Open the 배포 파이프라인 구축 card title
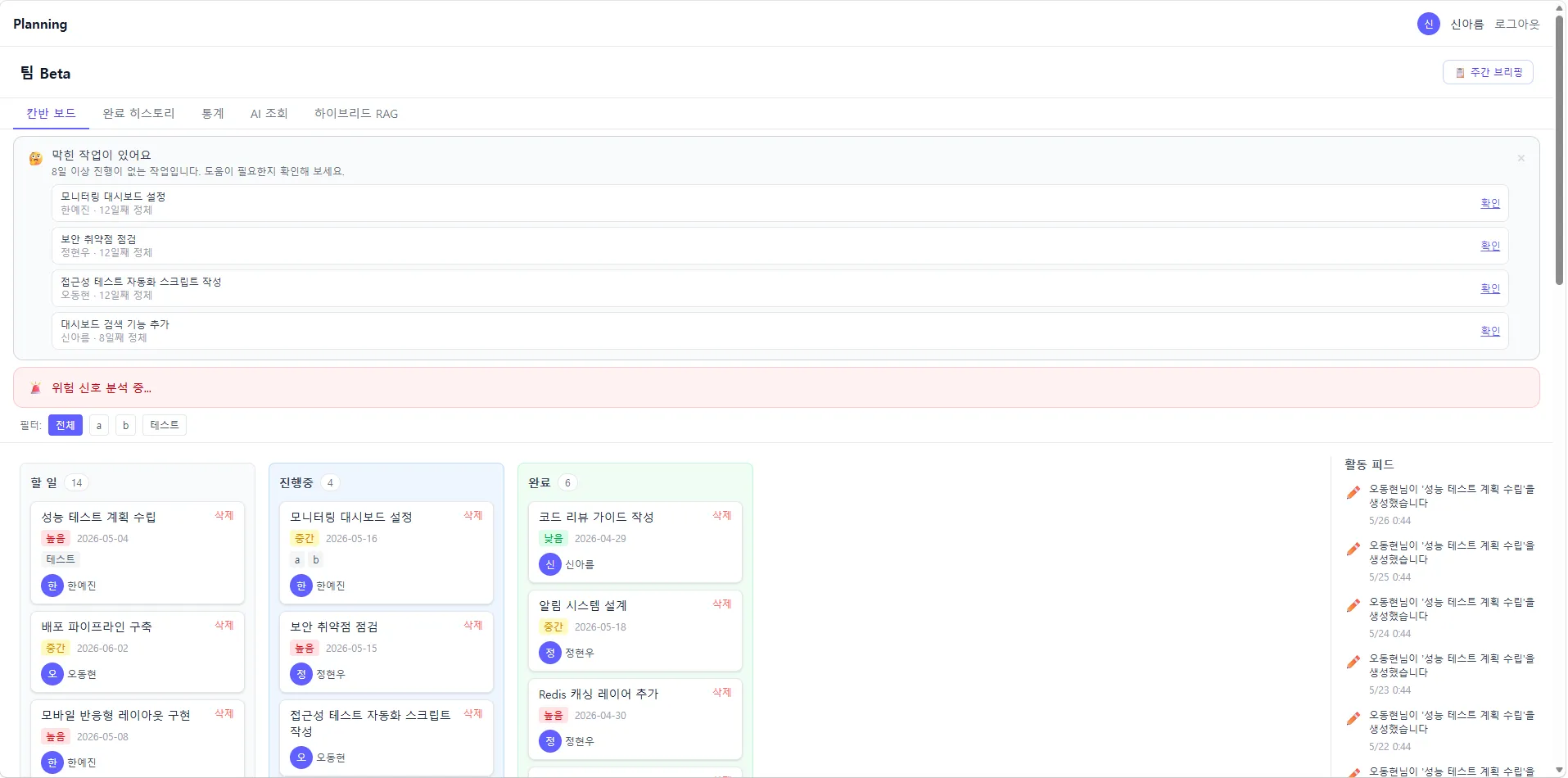The image size is (1568, 778). coord(97,626)
